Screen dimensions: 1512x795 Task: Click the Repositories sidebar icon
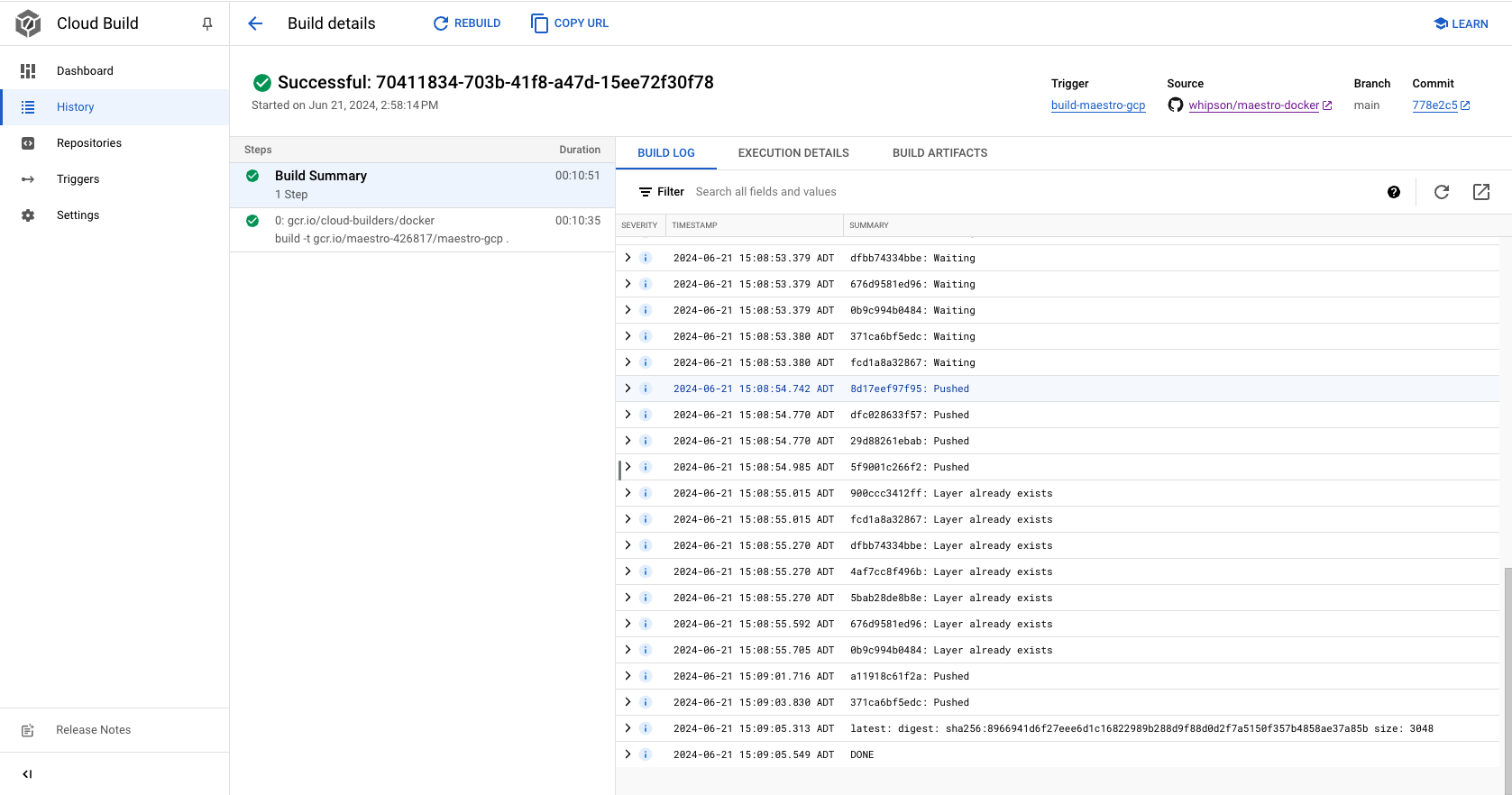pyautogui.click(x=28, y=142)
